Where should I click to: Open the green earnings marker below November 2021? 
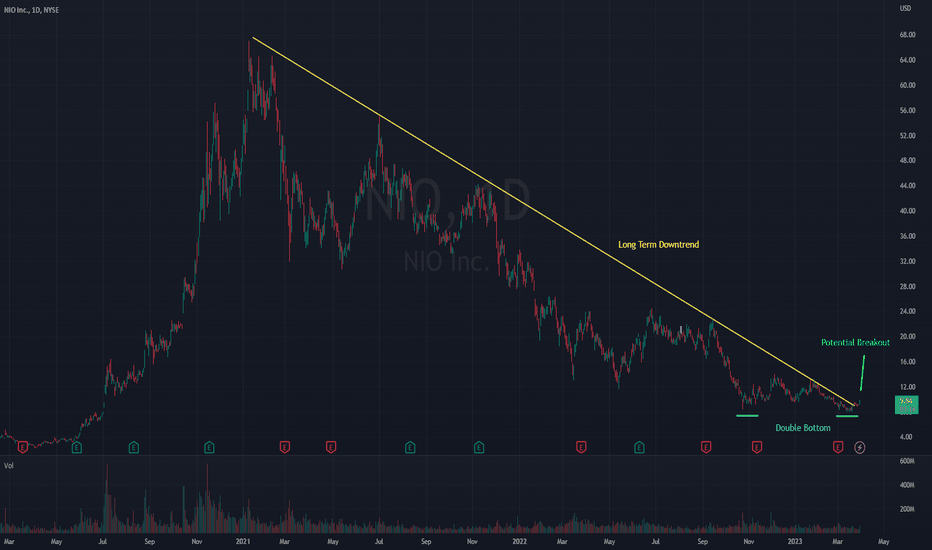click(x=479, y=447)
